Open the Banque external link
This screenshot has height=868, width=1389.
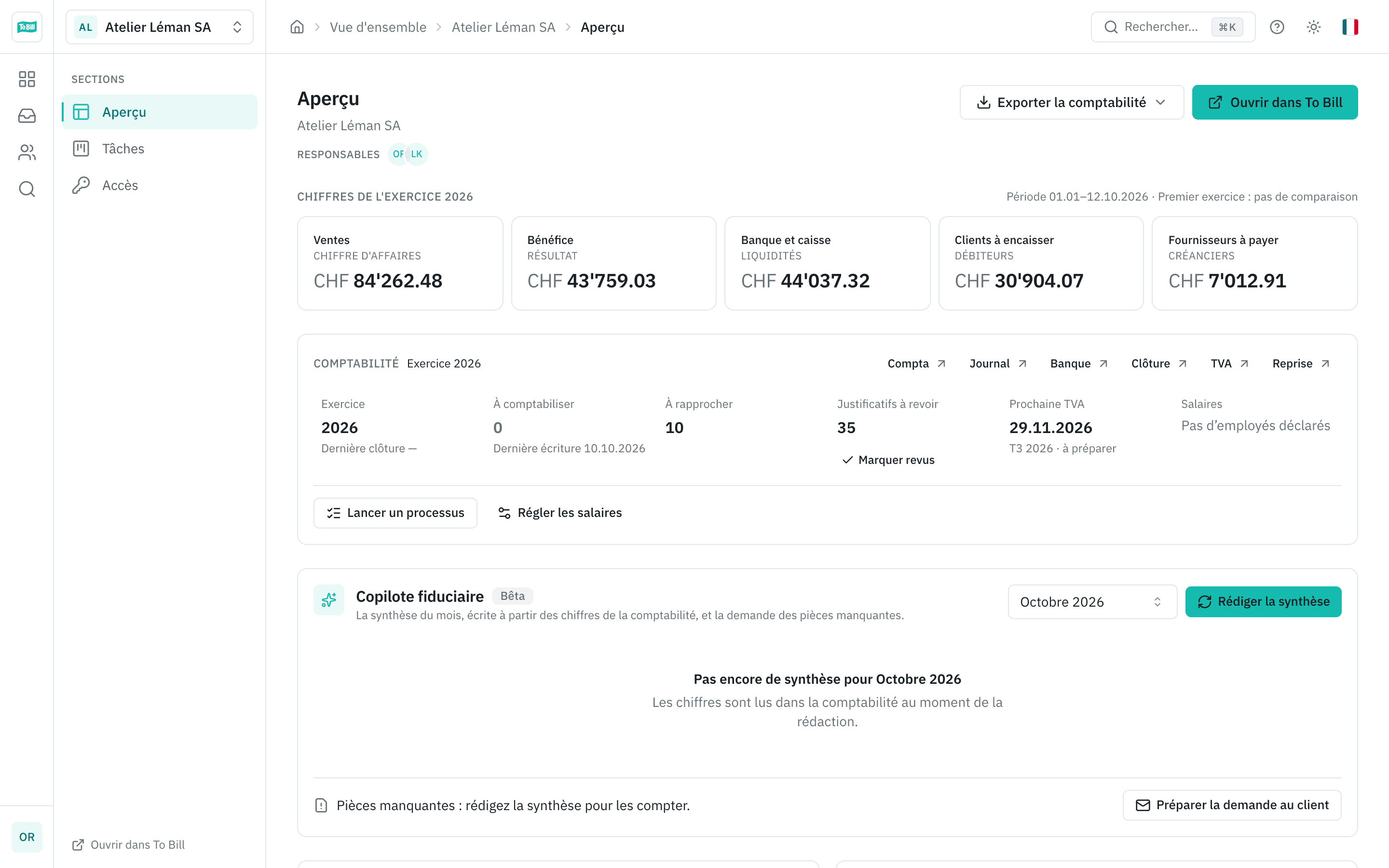coord(1079,364)
